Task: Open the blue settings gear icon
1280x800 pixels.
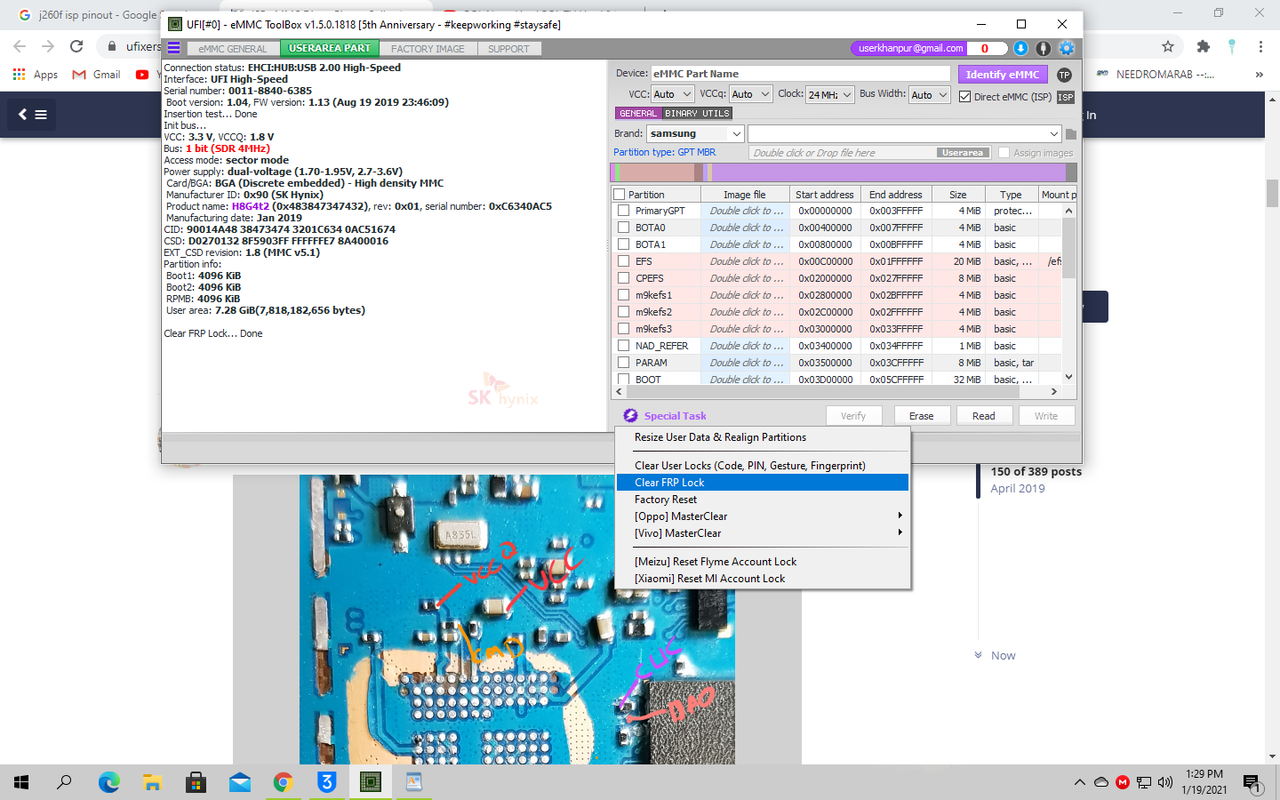Action: coord(1067,48)
